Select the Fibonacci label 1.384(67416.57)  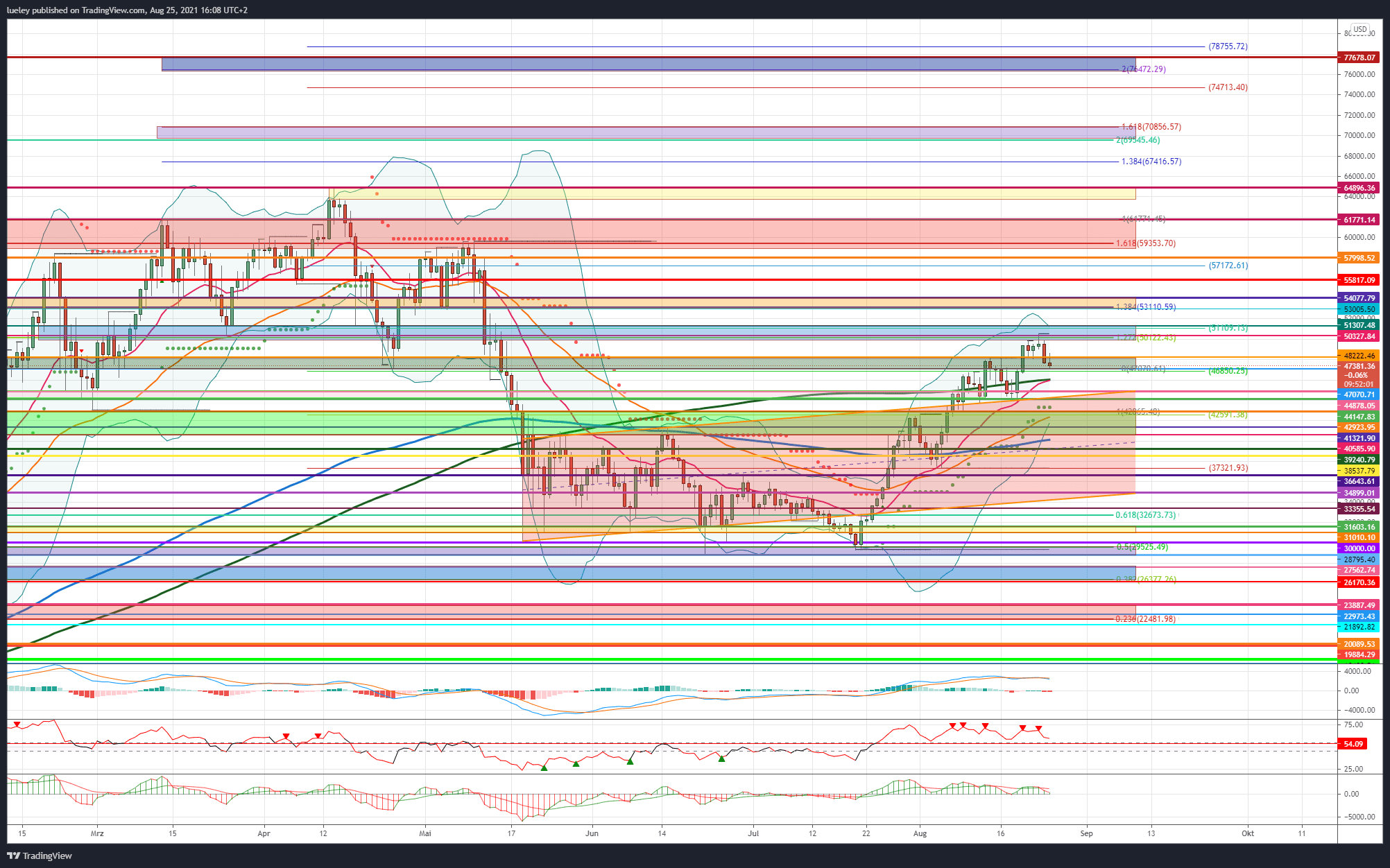click(x=1151, y=162)
